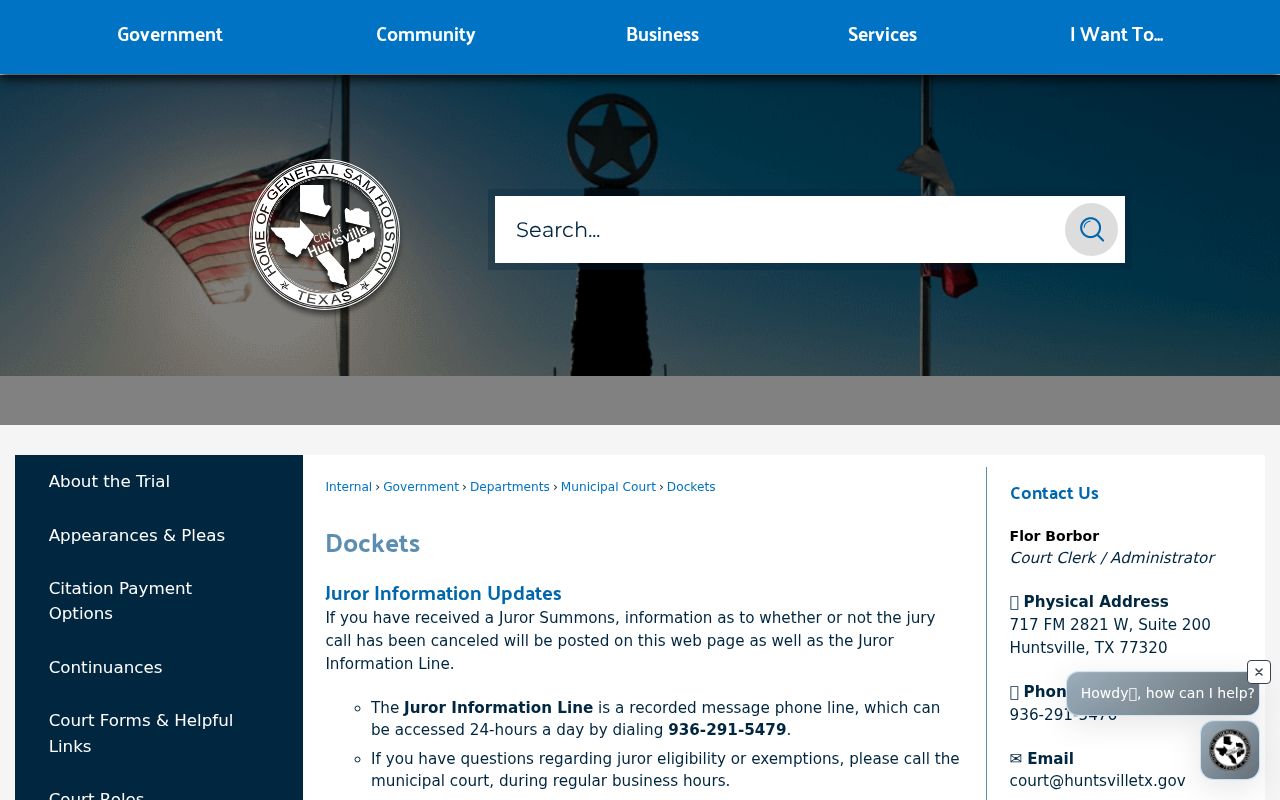Click the Email label in Contact Us

[x=1050, y=759]
